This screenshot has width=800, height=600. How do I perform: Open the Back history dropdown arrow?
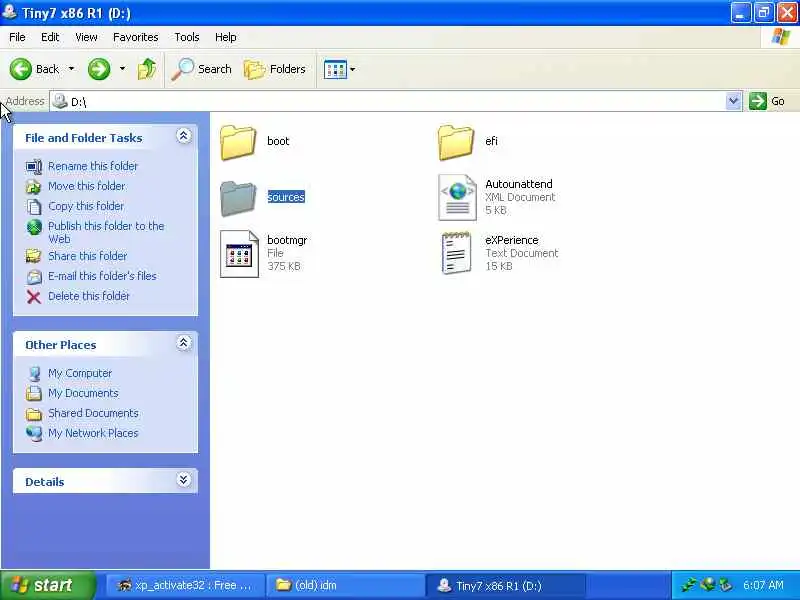click(x=71, y=69)
